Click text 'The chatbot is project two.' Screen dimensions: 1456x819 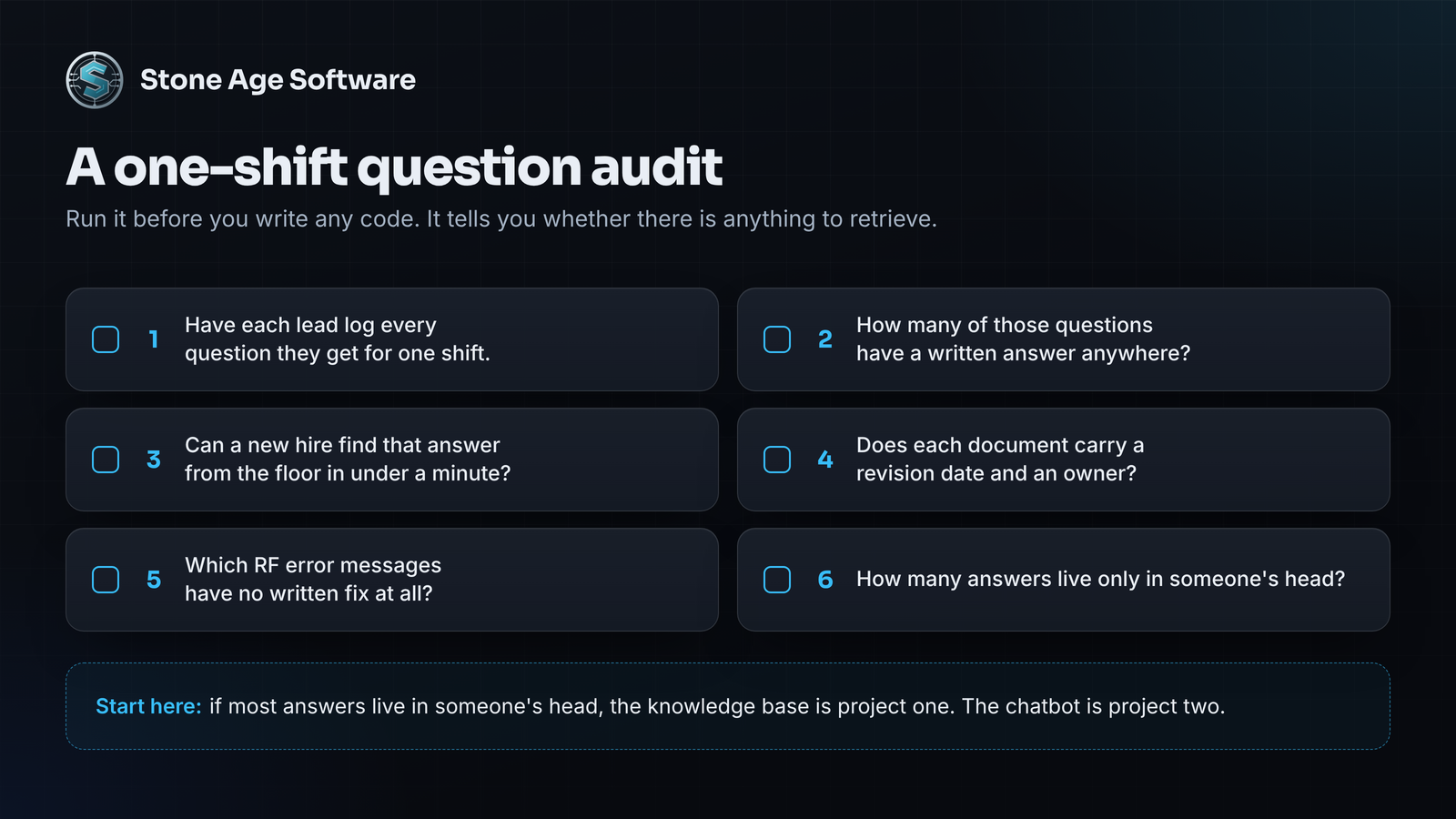tap(1093, 706)
